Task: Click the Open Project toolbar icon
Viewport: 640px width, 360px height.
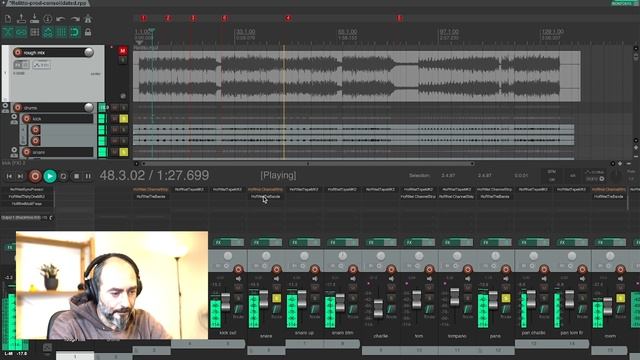Action: pos(21,19)
